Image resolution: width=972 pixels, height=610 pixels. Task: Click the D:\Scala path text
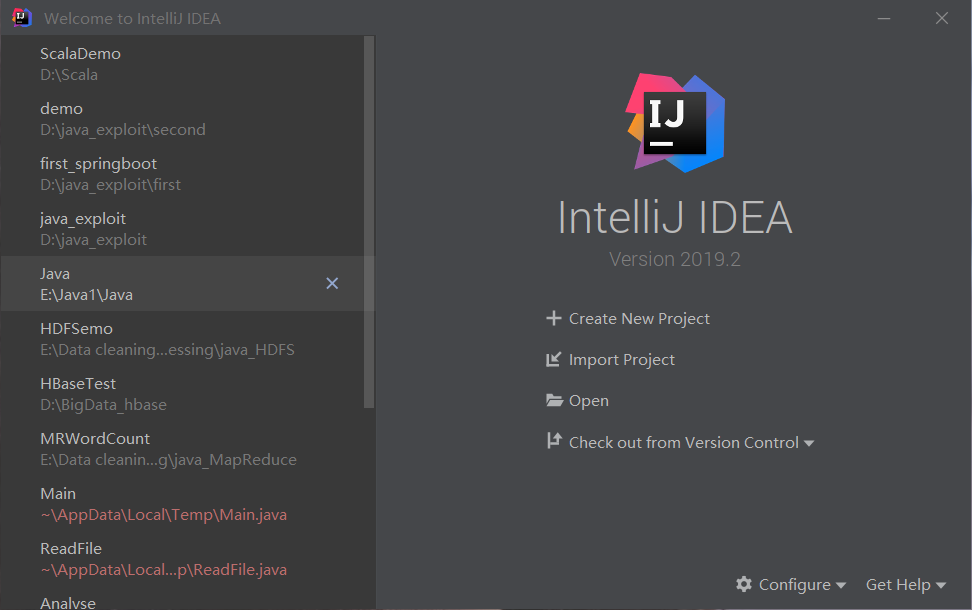click(69, 75)
